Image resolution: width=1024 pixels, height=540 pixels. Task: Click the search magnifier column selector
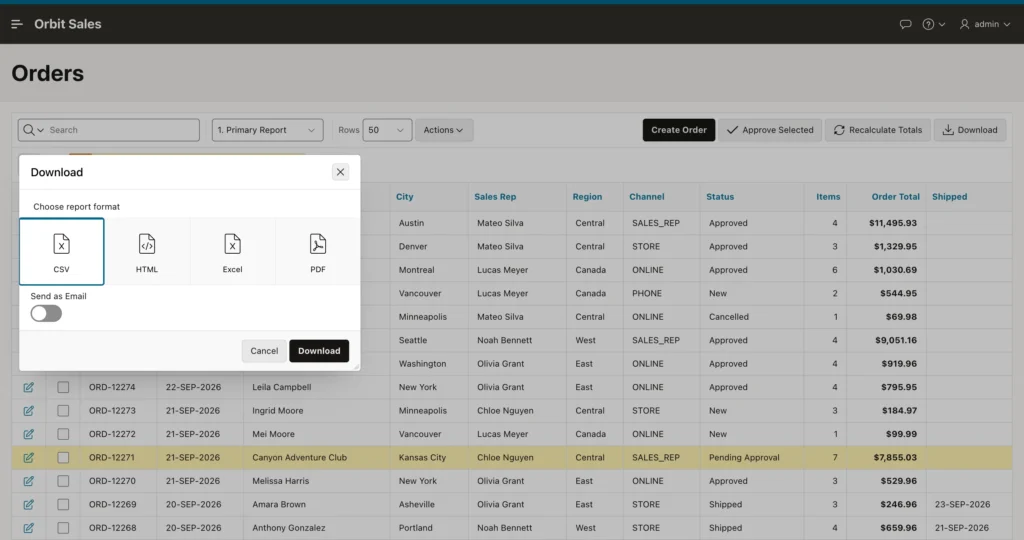point(33,130)
